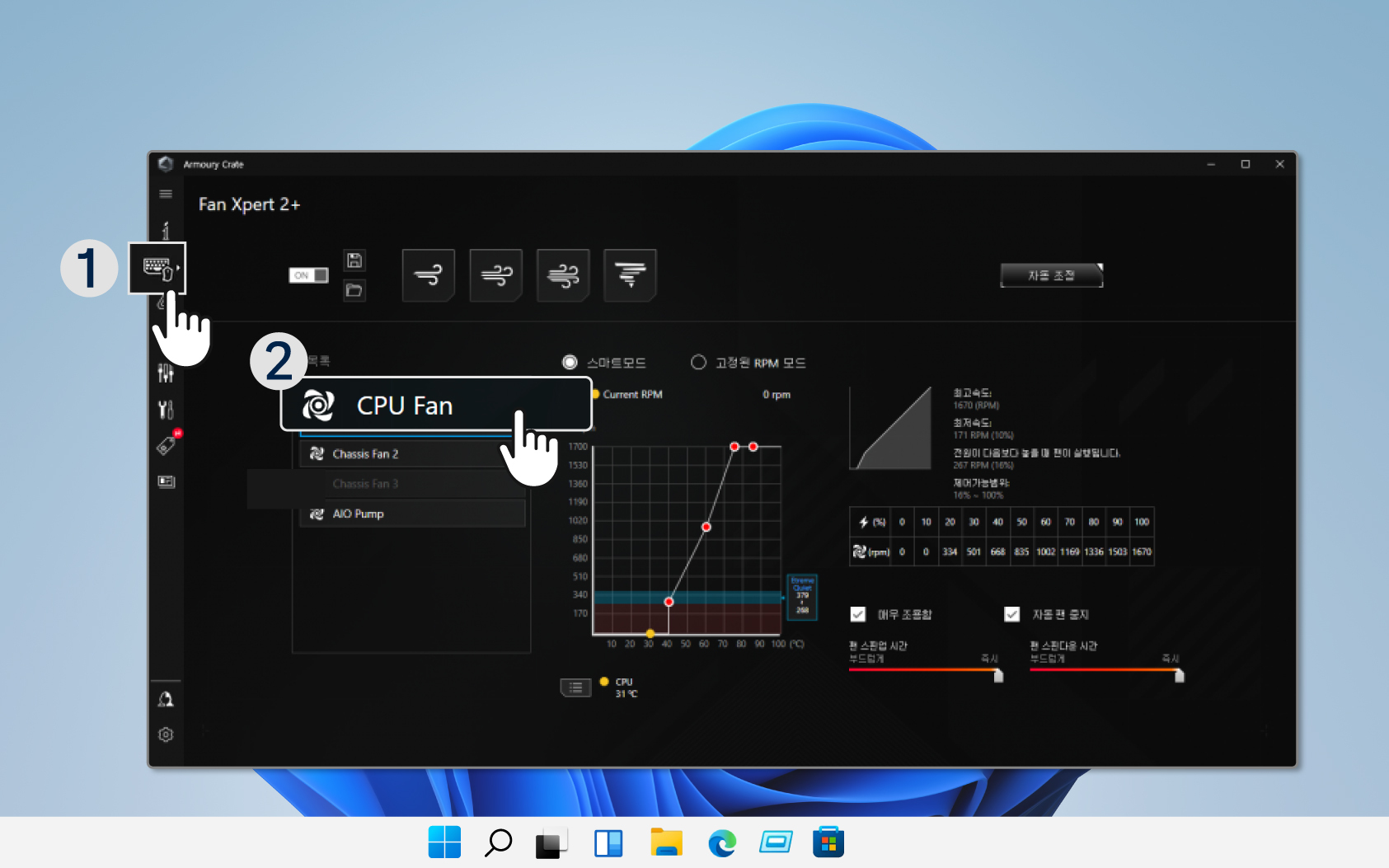
Task: Select CPU Fan in the fan list
Action: click(x=404, y=405)
